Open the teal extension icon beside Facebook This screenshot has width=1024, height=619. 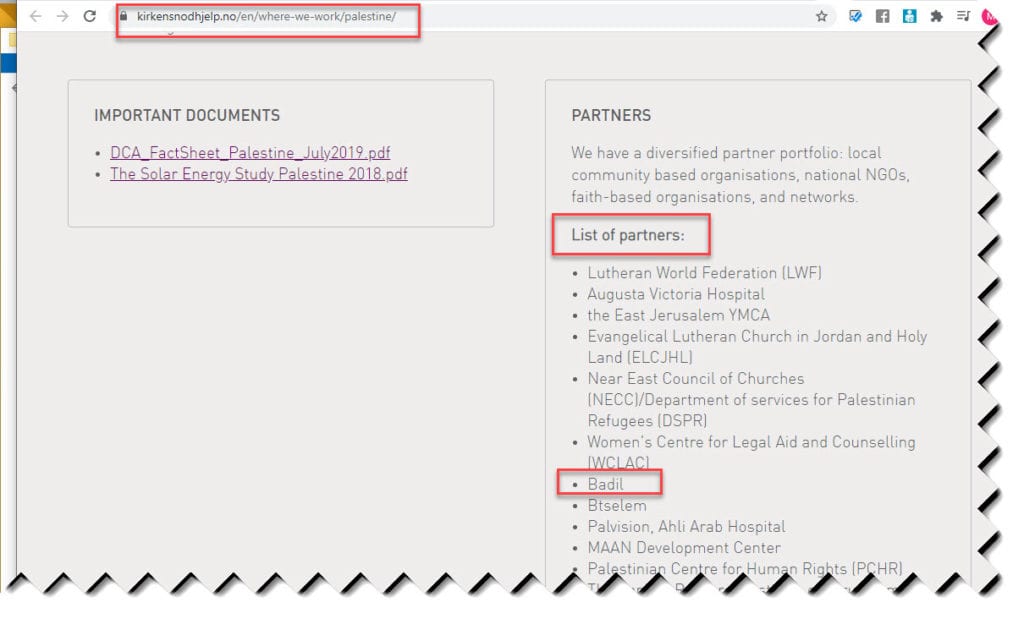(909, 16)
